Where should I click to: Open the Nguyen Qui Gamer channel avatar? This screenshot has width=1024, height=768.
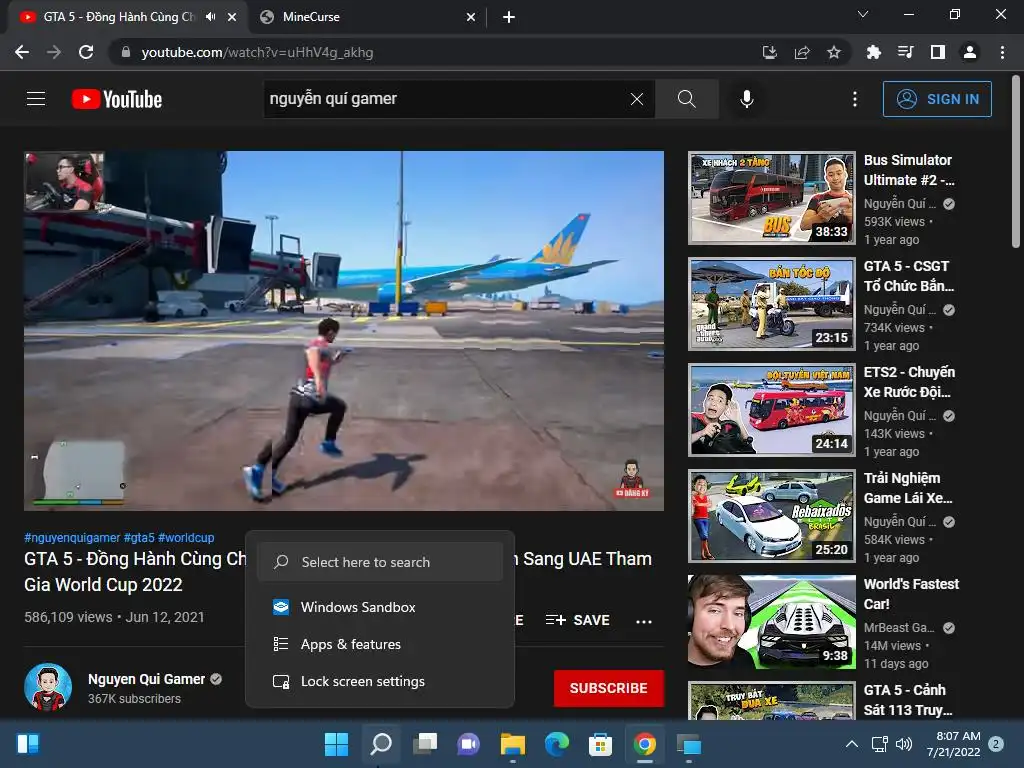point(48,688)
